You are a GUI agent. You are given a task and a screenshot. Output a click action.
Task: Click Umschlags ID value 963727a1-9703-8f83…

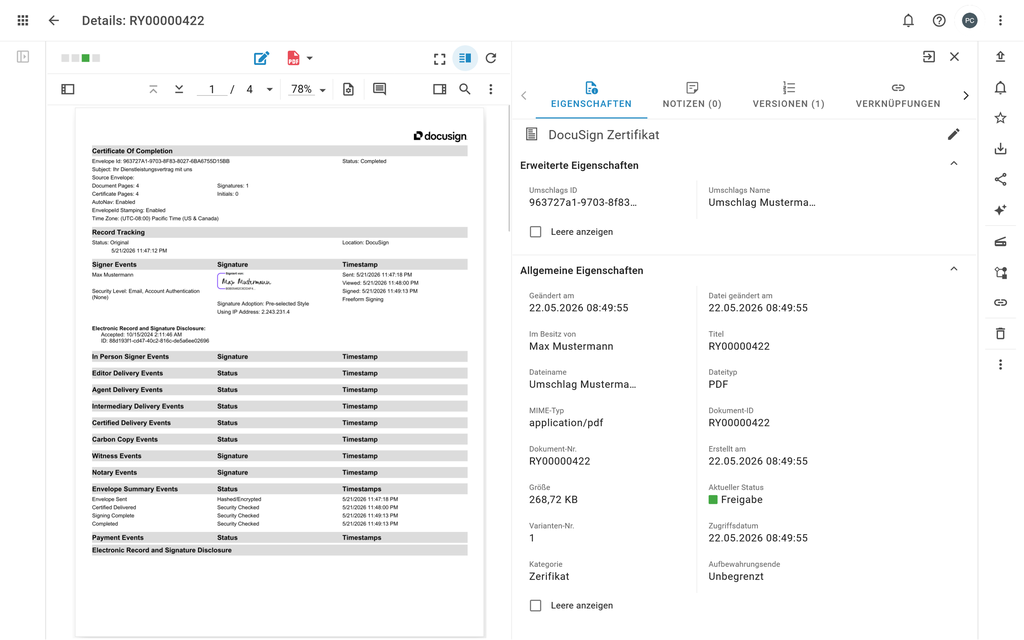click(583, 202)
